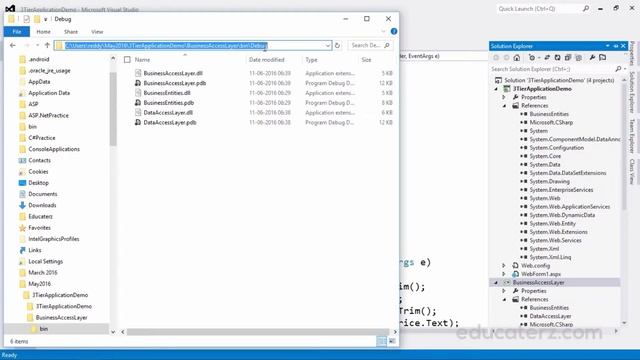The height and width of the screenshot is (360, 640).
Task: Click the search magnifier in Solution Explorer
Action: [x=618, y=69]
